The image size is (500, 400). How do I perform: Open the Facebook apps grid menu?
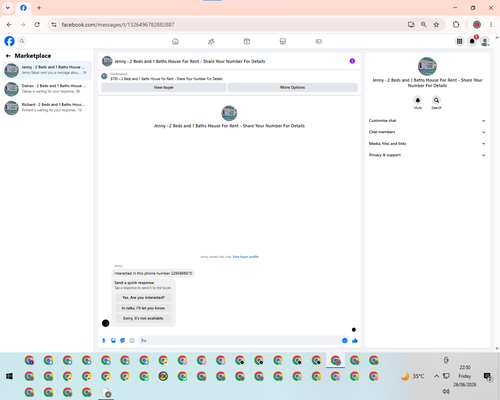459,41
